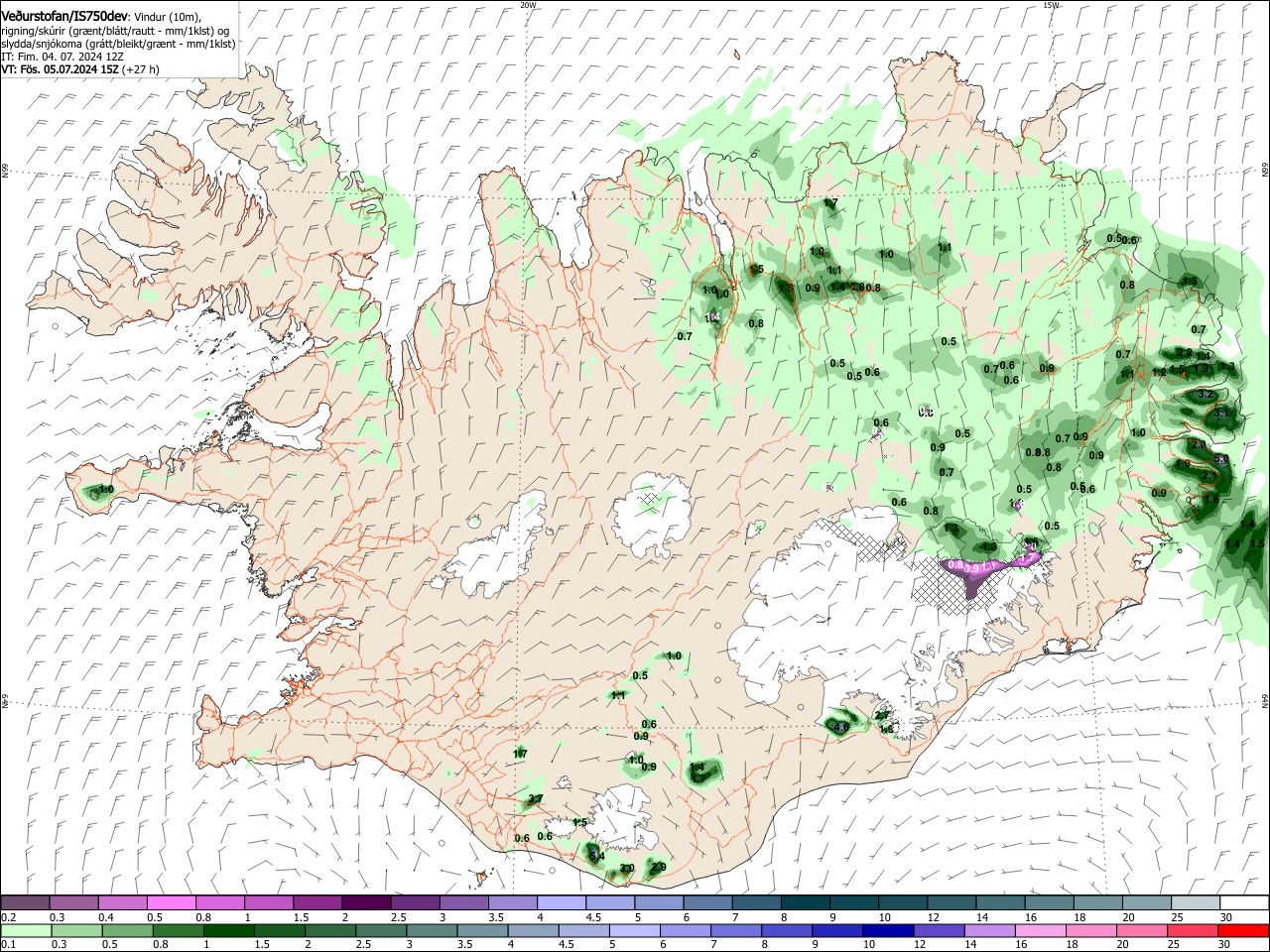This screenshot has width=1270, height=952.
Task: Click the Veðurstofan/IS750dev title text
Action: pos(64,17)
